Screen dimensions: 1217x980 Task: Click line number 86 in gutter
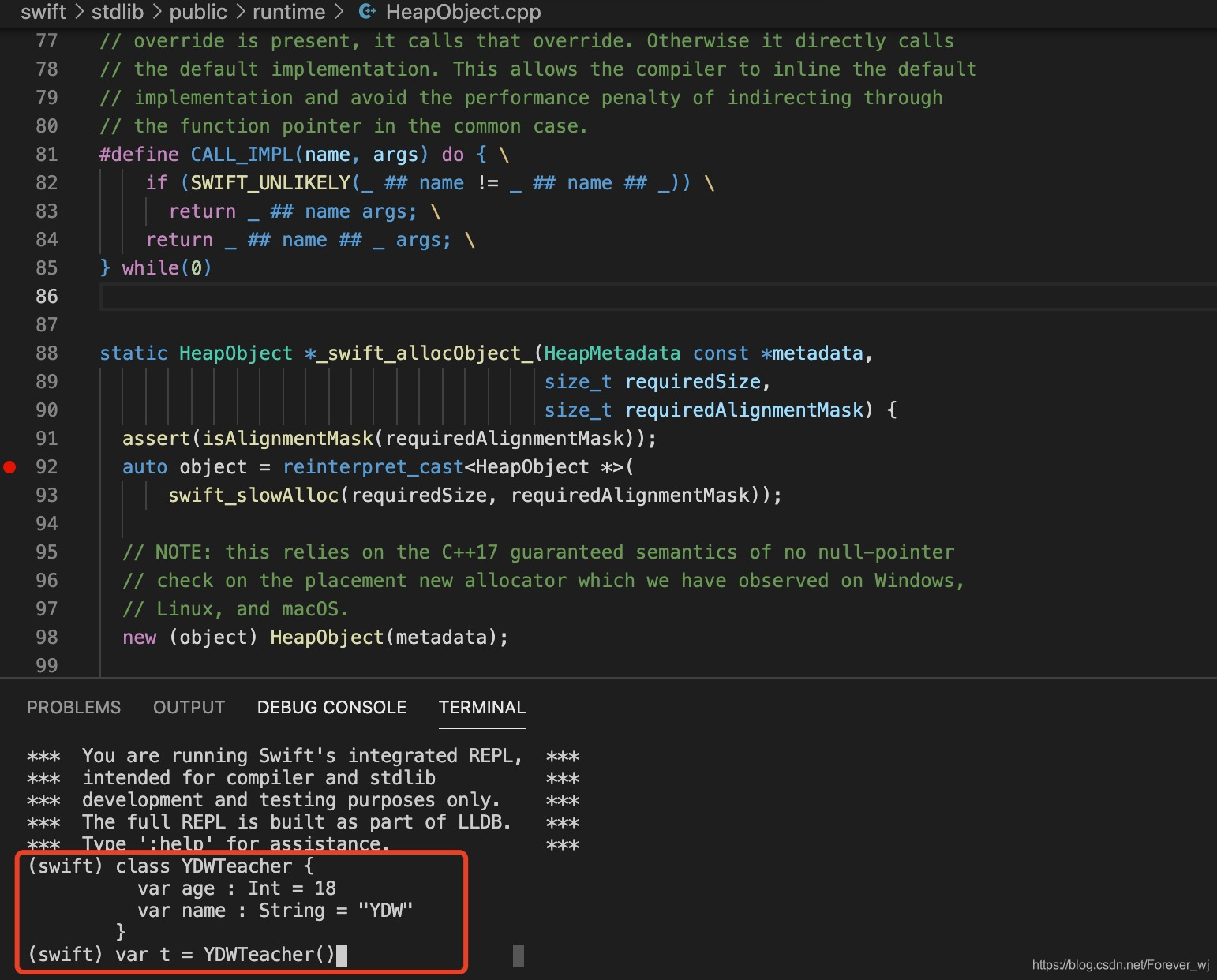pyautogui.click(x=47, y=297)
